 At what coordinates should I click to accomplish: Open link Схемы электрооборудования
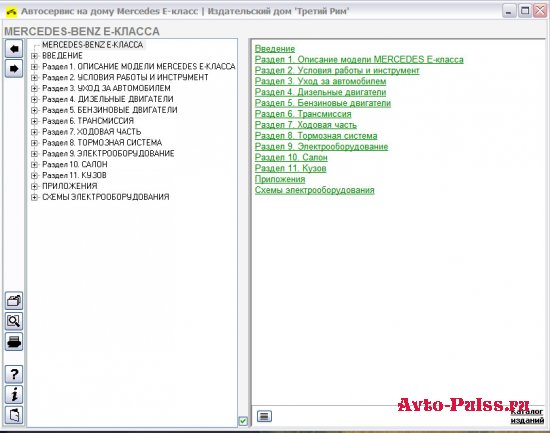(x=315, y=190)
